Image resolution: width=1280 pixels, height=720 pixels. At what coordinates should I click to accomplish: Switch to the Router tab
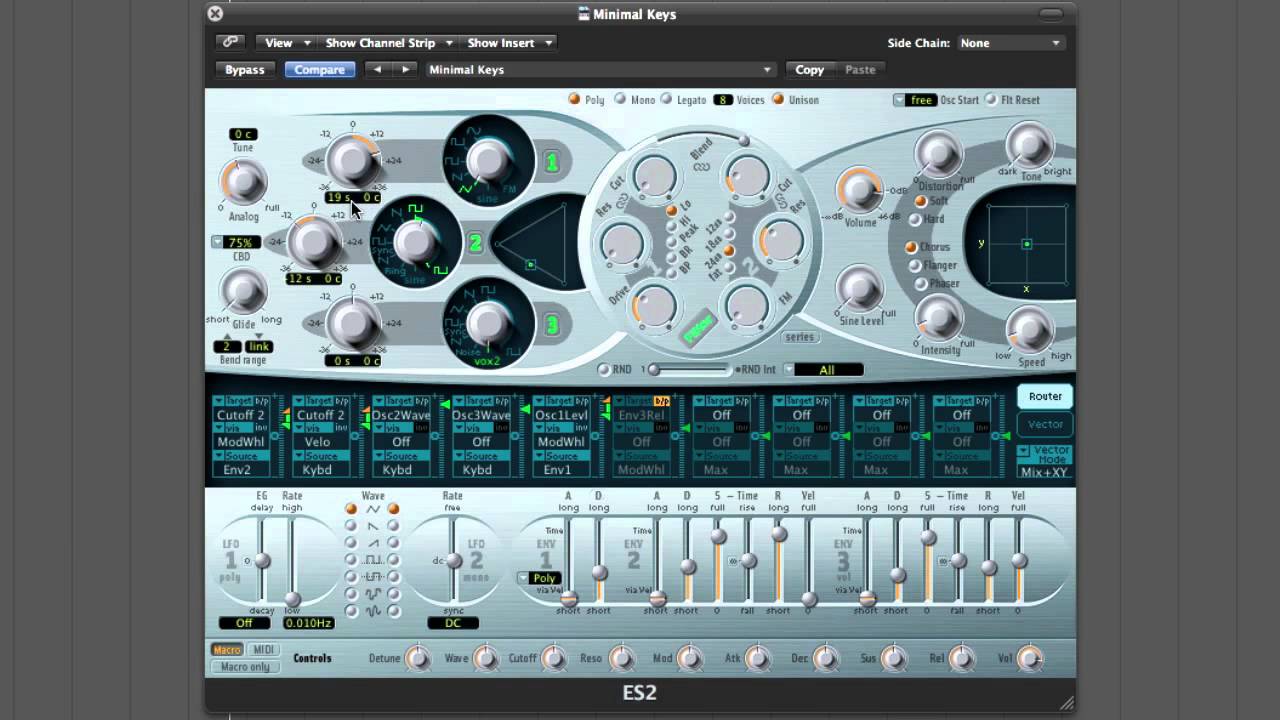pos(1045,396)
